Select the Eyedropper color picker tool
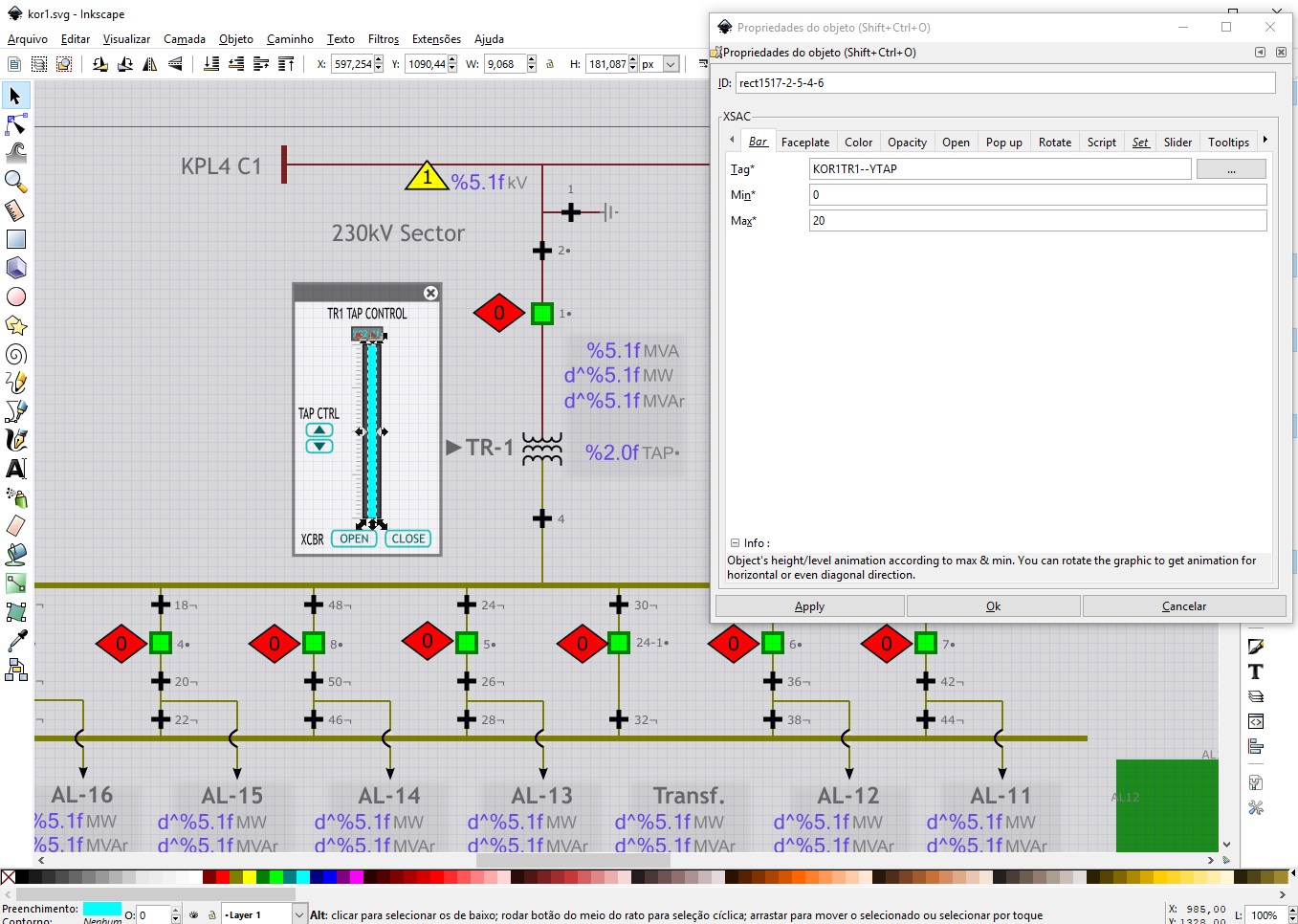Viewport: 1298px width, 924px height. click(15, 640)
